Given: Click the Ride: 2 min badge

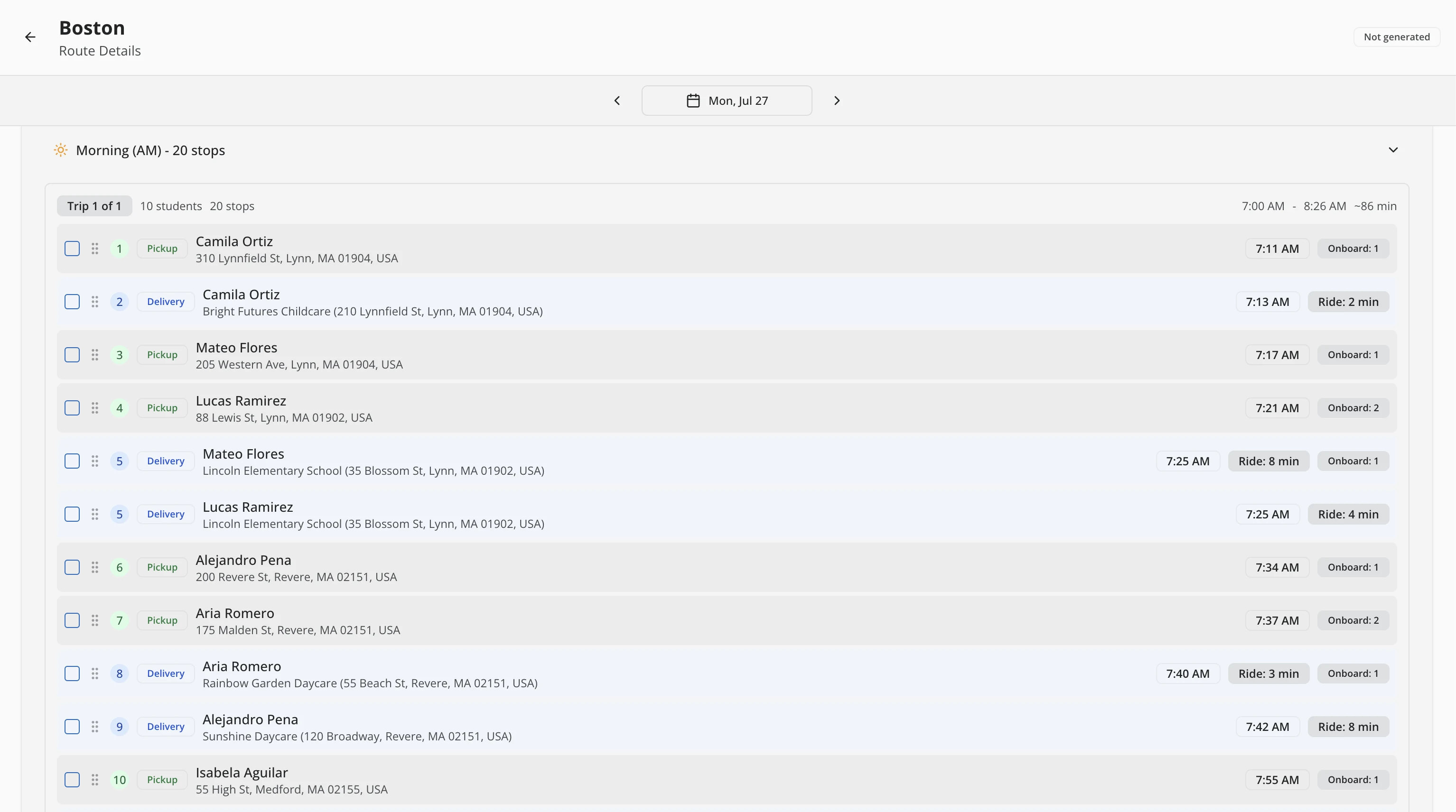Looking at the screenshot, I should click(x=1348, y=302).
